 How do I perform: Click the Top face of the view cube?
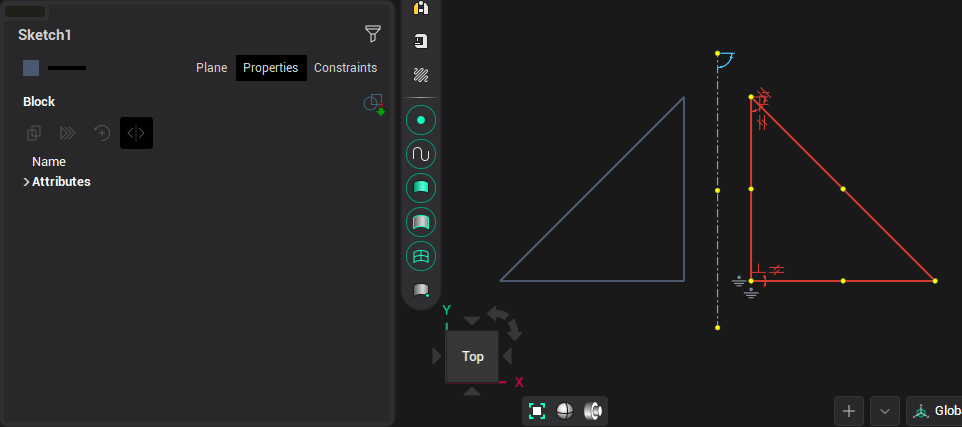472,356
